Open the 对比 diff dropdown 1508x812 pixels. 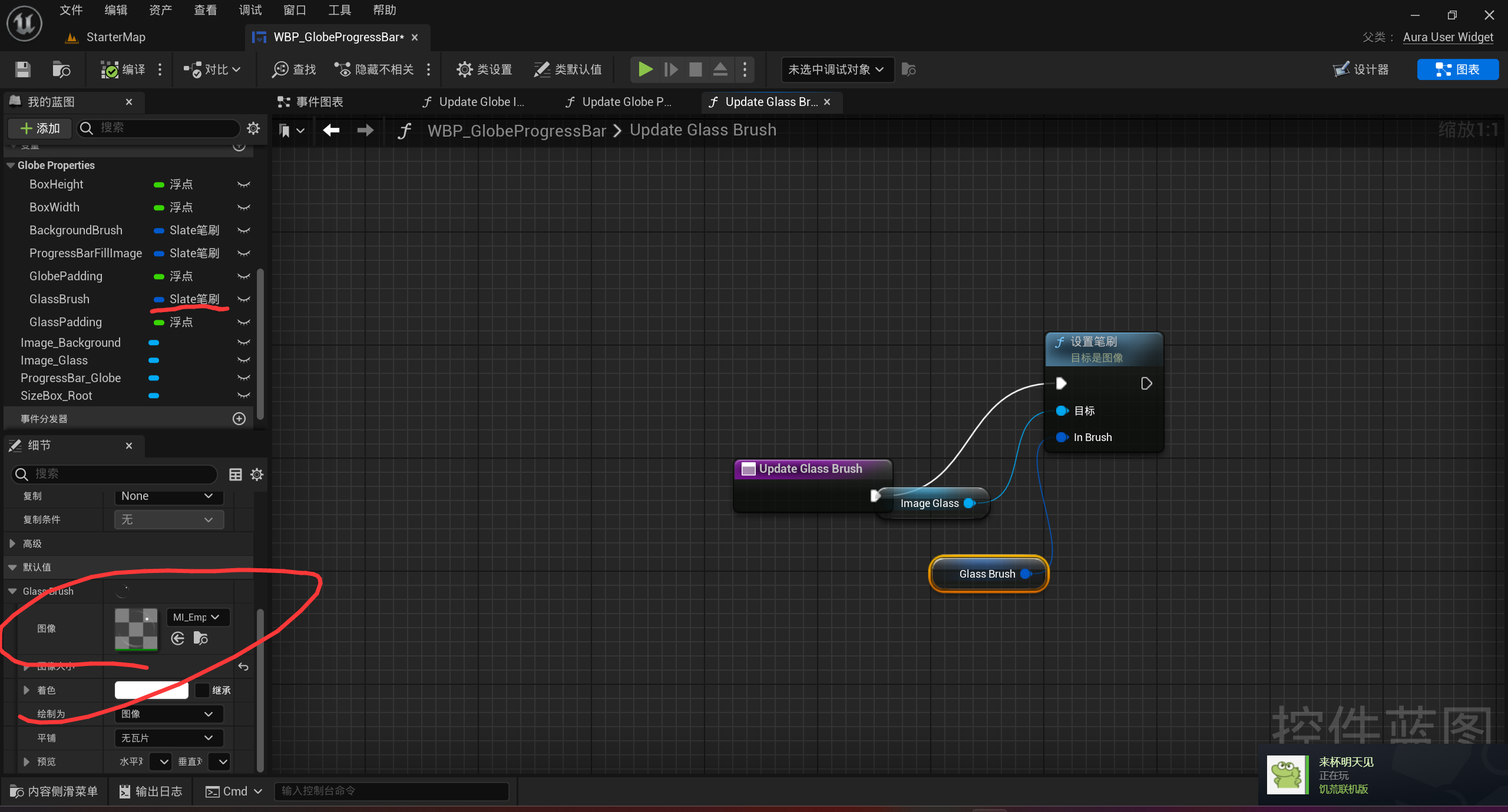pyautogui.click(x=212, y=69)
